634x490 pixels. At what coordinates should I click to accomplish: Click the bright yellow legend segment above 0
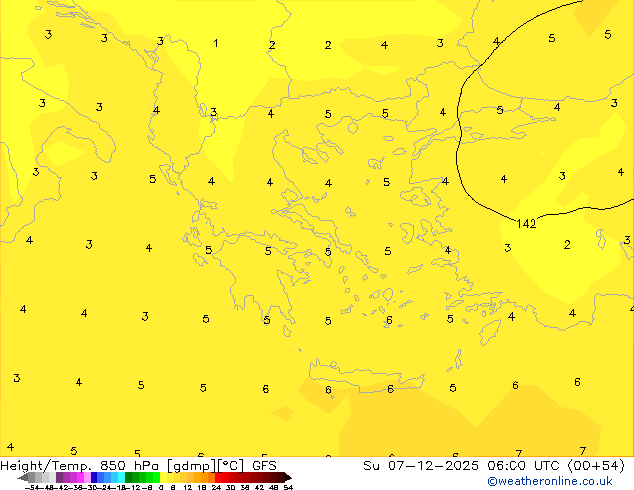tap(163, 477)
